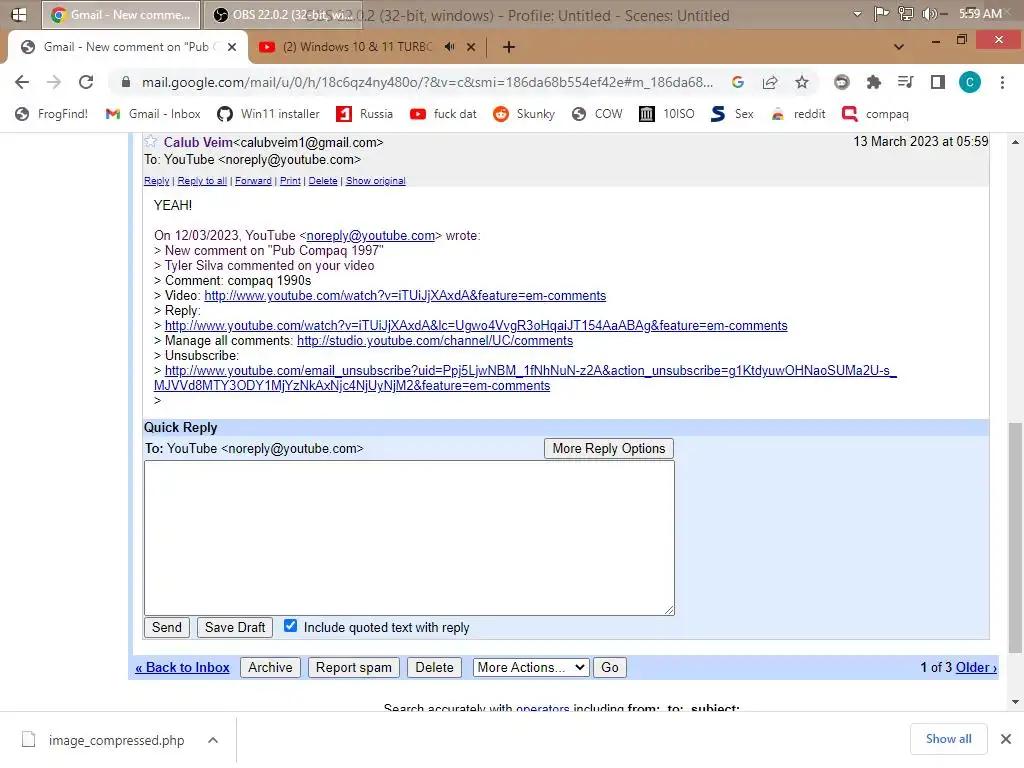Open the COW bookmark
The height and width of the screenshot is (768, 1024).
(x=597, y=114)
